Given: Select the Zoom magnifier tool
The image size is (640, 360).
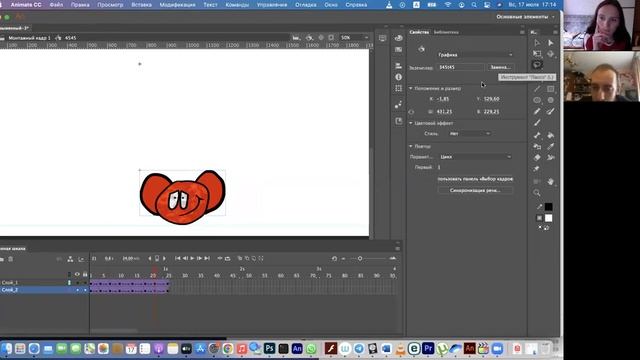Looking at the screenshot, I should 537,193.
